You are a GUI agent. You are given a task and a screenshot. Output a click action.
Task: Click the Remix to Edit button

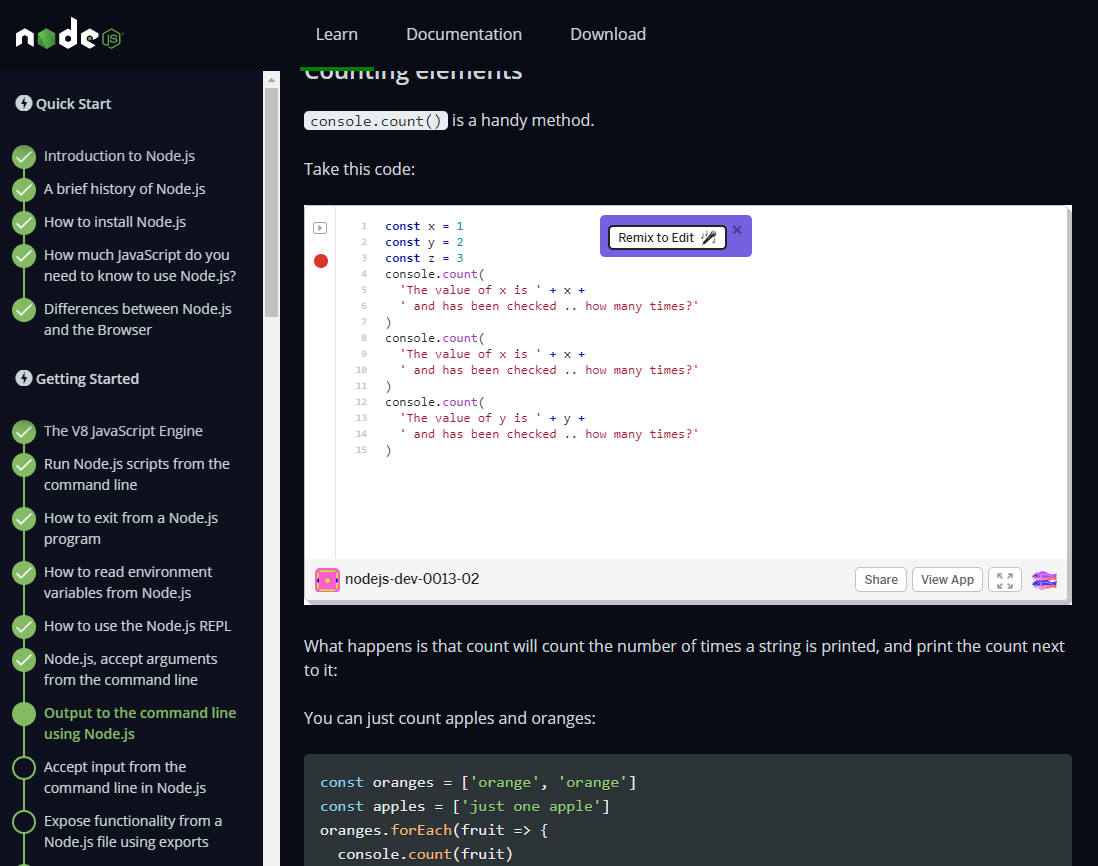tap(667, 237)
